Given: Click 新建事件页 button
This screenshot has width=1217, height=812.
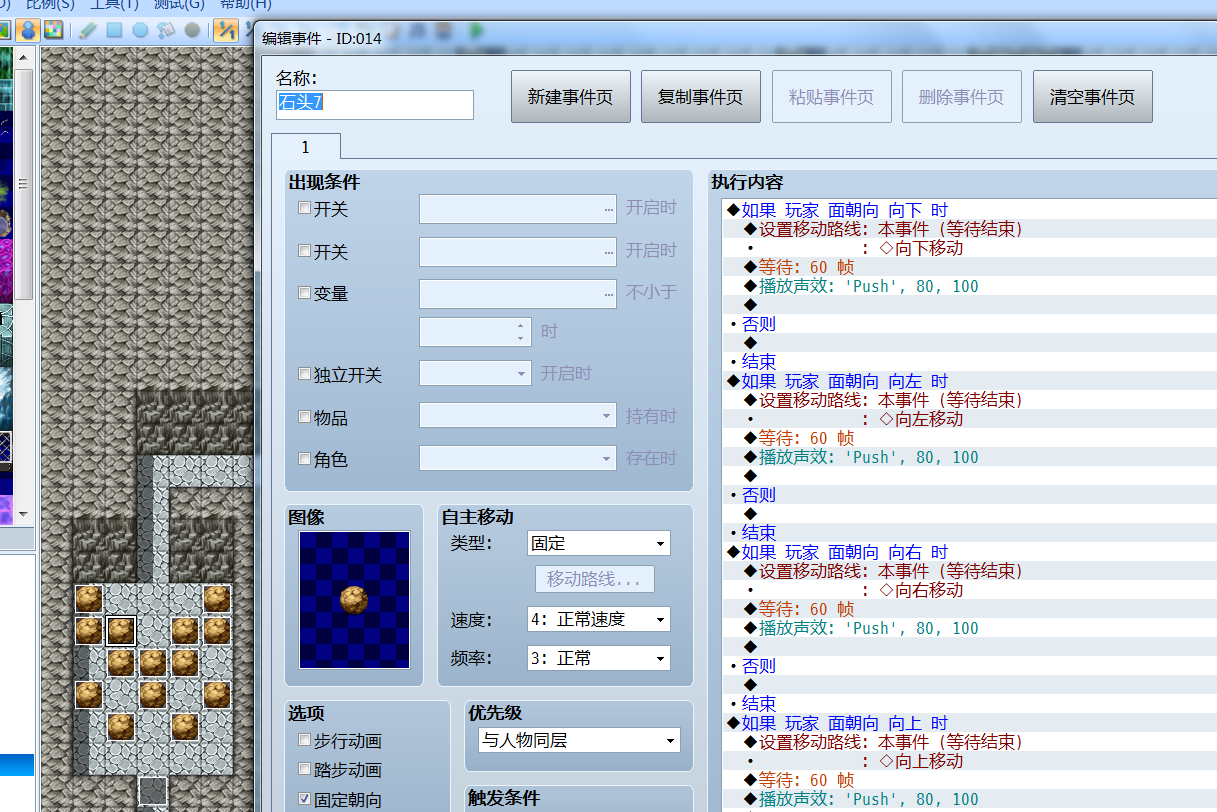Looking at the screenshot, I should pyautogui.click(x=571, y=97).
